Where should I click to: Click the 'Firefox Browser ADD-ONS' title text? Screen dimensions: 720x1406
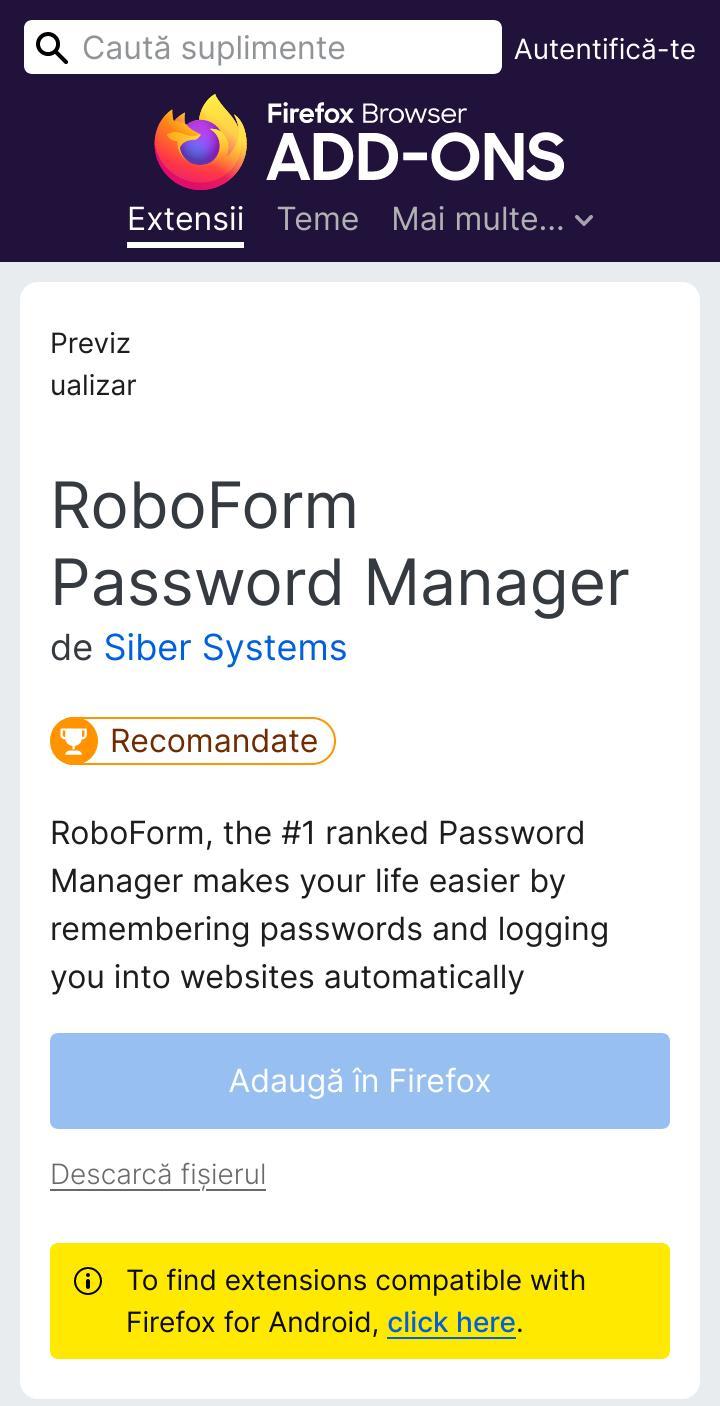click(415, 143)
